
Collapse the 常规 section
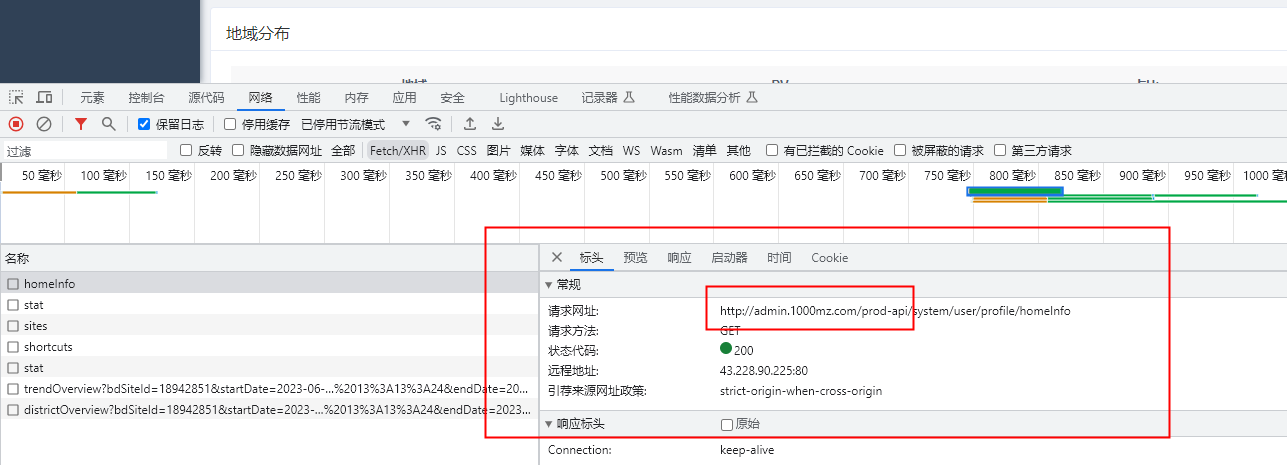pyautogui.click(x=549, y=285)
